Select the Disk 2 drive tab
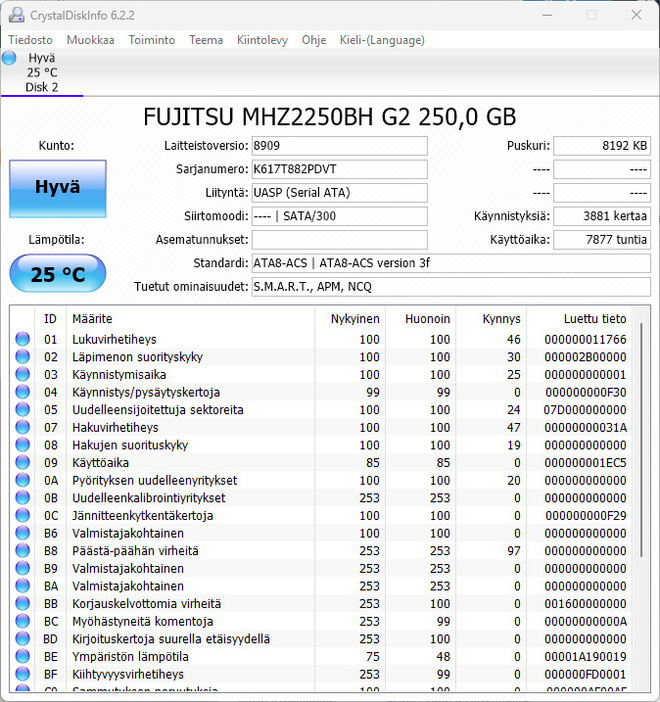660x702 pixels. 42,73
